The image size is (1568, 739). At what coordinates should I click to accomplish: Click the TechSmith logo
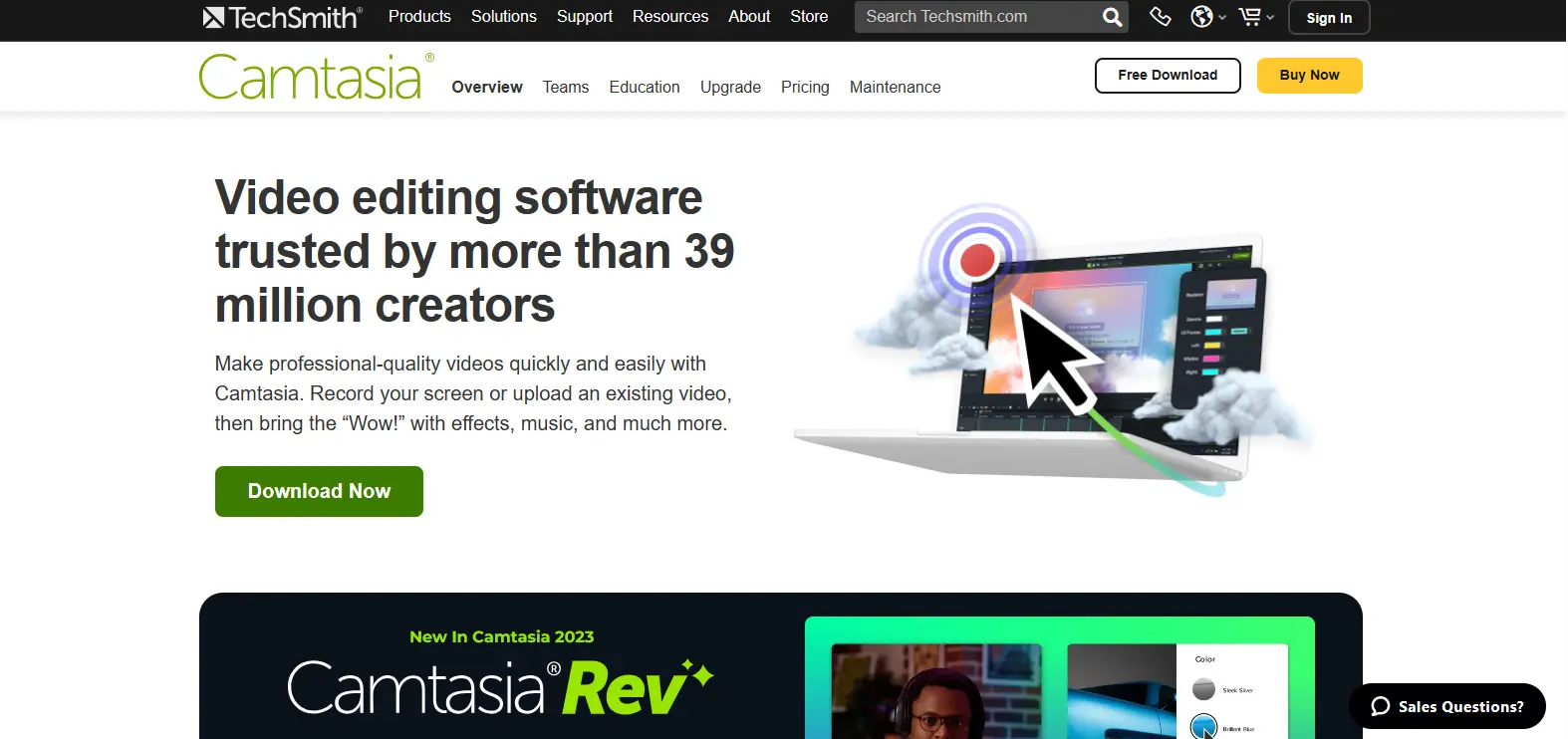[x=282, y=17]
